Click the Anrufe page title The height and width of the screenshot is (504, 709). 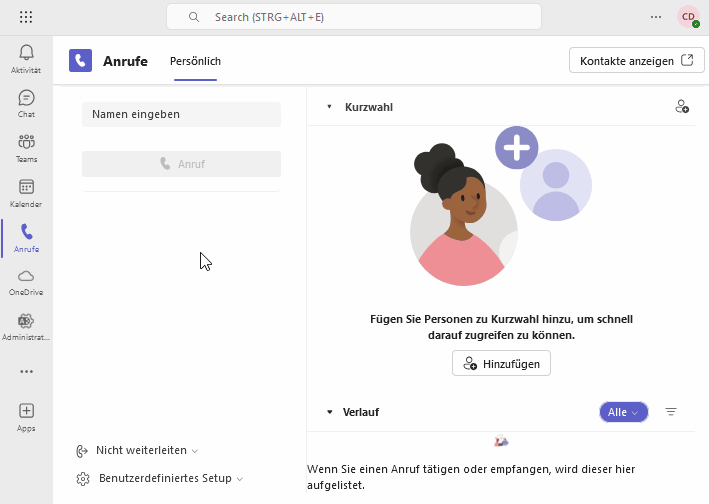pos(125,61)
